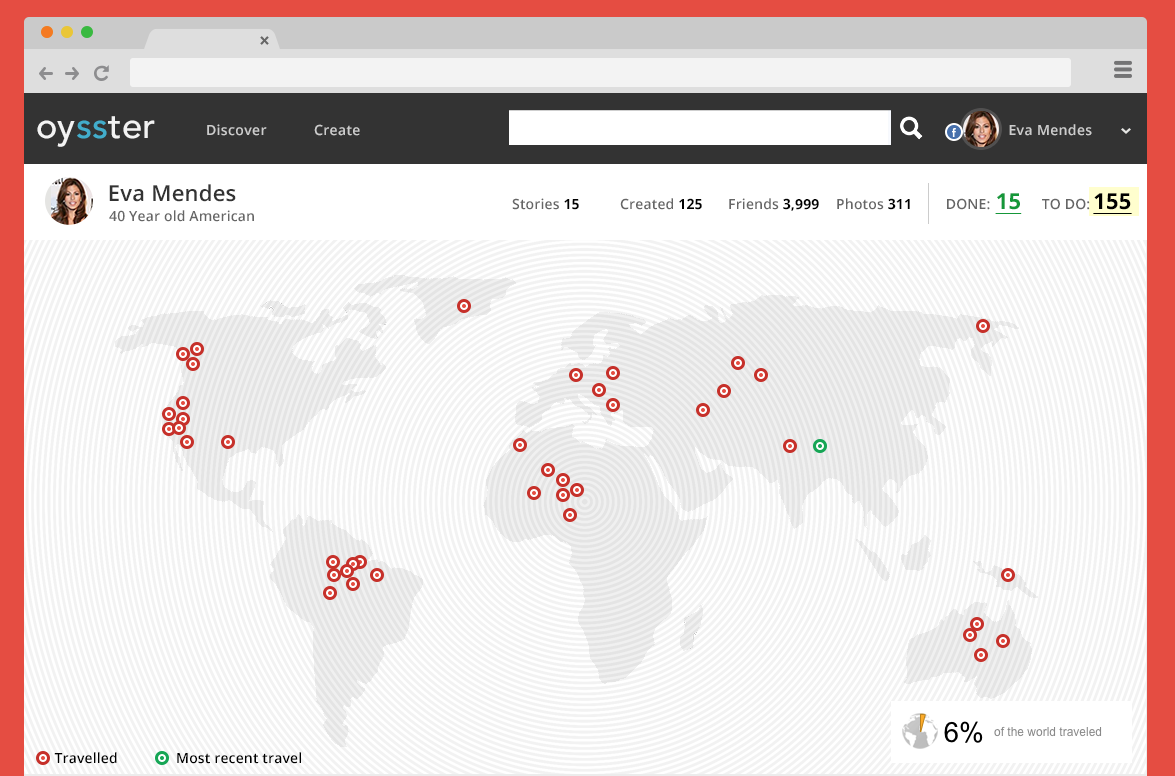Screen dimensions: 1175x776
Task: Click the Greenland travelled map marker
Action: [464, 306]
